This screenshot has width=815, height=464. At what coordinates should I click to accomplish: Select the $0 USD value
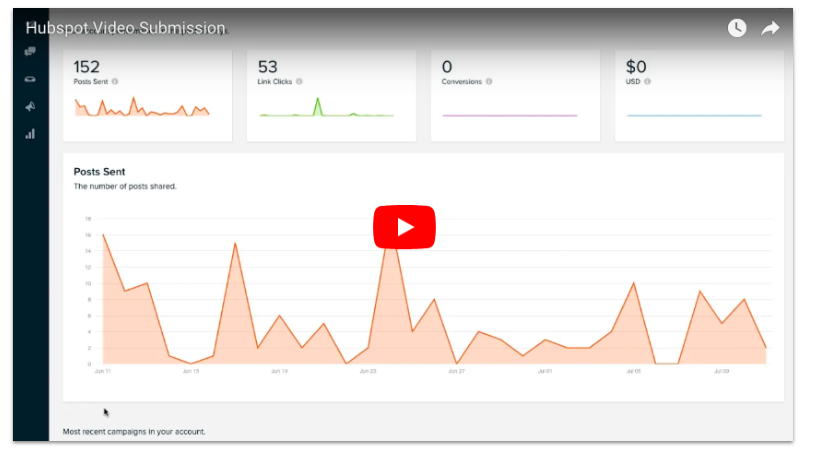[636, 67]
